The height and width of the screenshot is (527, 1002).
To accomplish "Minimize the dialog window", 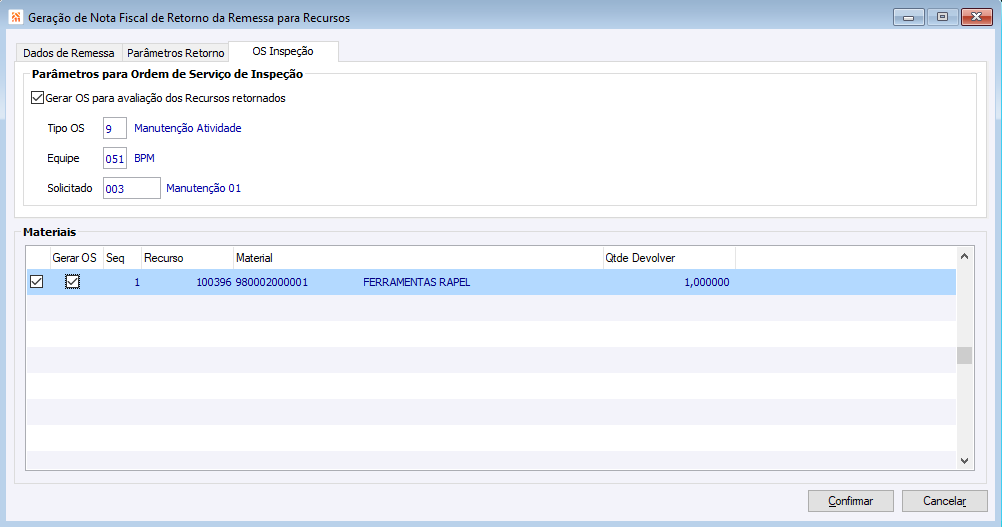I will tap(908, 17).
